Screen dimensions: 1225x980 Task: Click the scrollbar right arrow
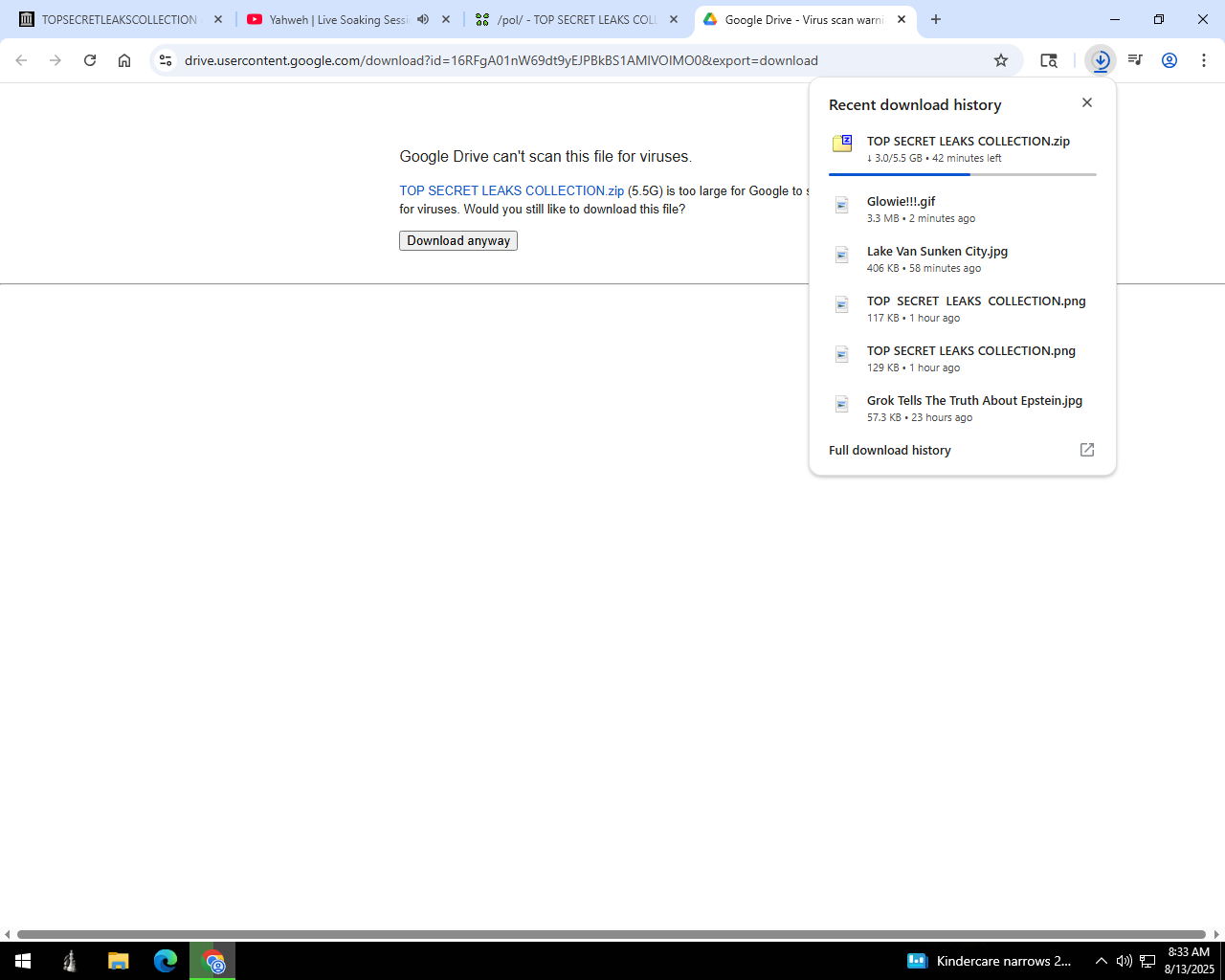[1217, 934]
